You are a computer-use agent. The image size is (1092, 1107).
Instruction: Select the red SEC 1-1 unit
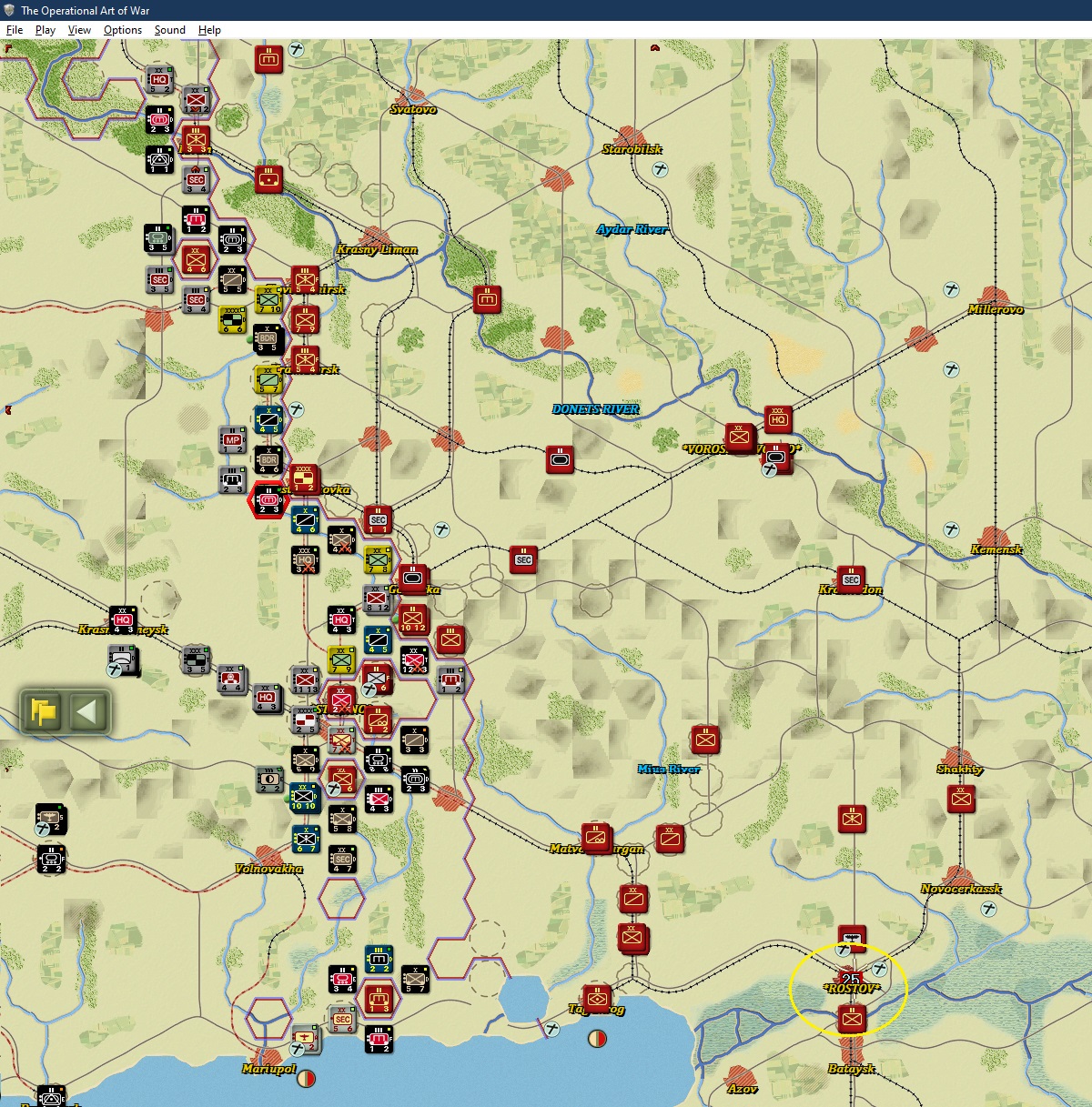(x=378, y=520)
